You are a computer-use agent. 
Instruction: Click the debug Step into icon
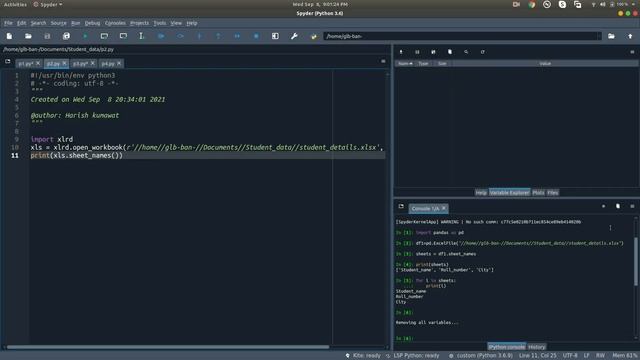[199, 36]
